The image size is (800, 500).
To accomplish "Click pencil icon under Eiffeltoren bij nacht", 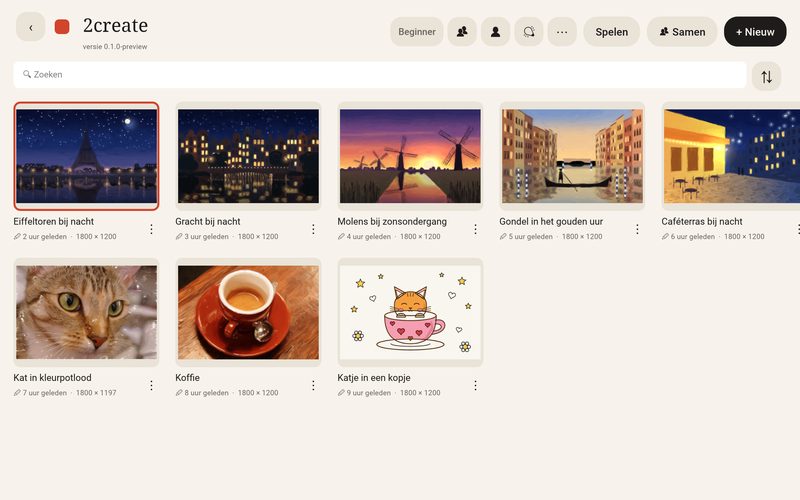I will click(17, 237).
